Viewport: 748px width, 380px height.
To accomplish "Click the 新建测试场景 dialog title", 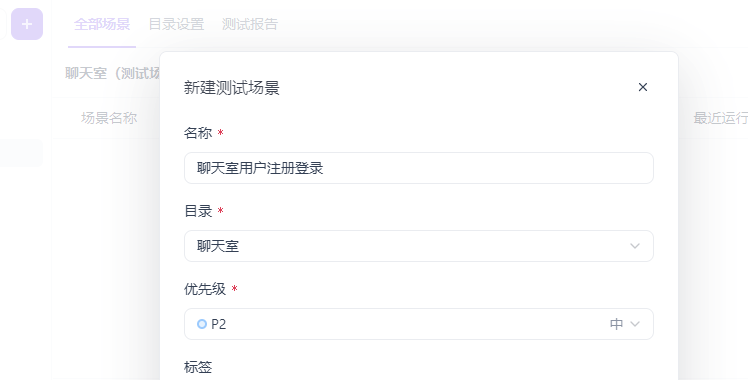I will (x=232, y=88).
